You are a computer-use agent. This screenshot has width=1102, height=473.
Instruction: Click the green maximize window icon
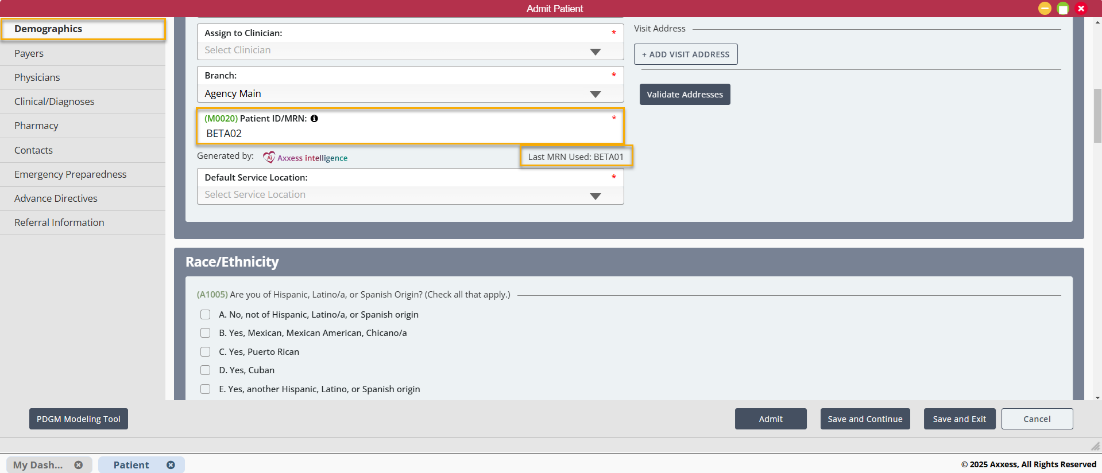pos(1063,8)
